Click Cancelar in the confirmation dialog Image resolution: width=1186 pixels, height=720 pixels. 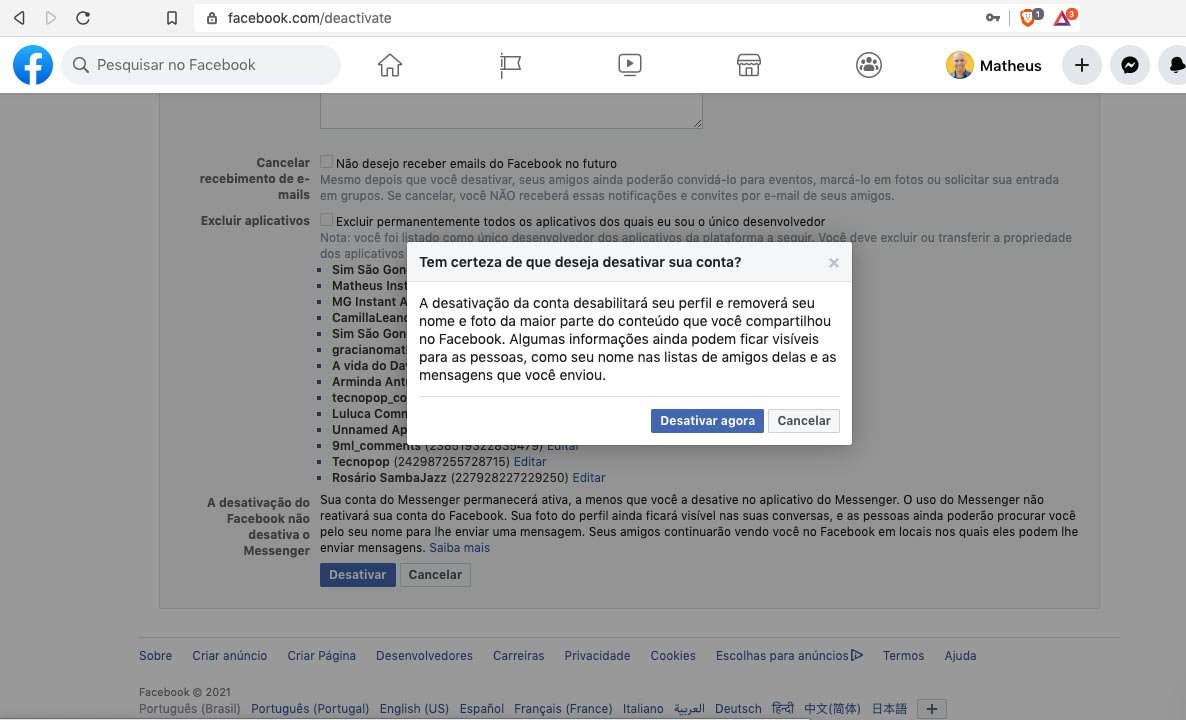pos(803,421)
